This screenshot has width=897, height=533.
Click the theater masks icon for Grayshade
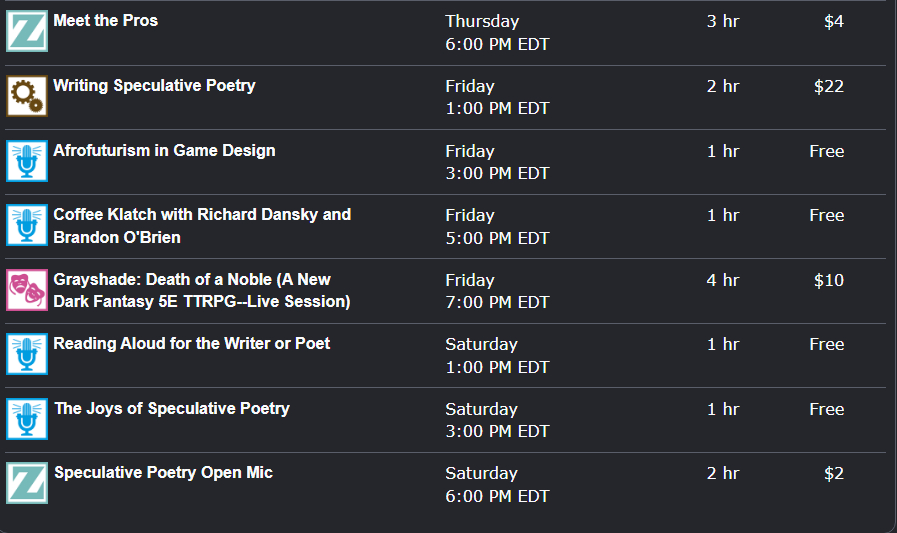(x=27, y=290)
